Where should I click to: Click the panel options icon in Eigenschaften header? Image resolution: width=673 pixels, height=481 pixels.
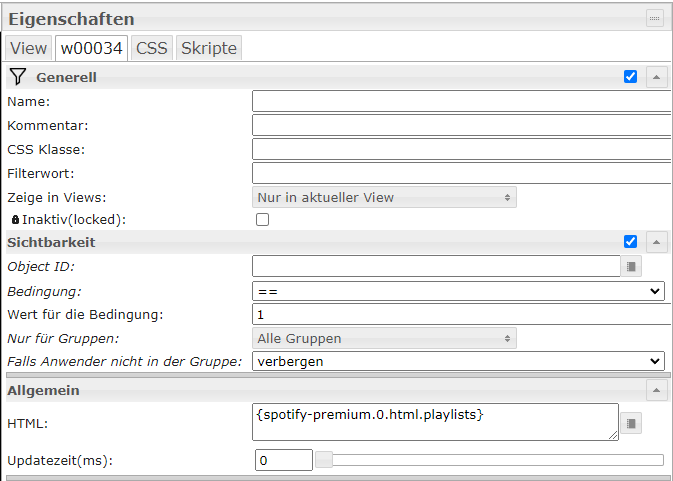[x=655, y=18]
